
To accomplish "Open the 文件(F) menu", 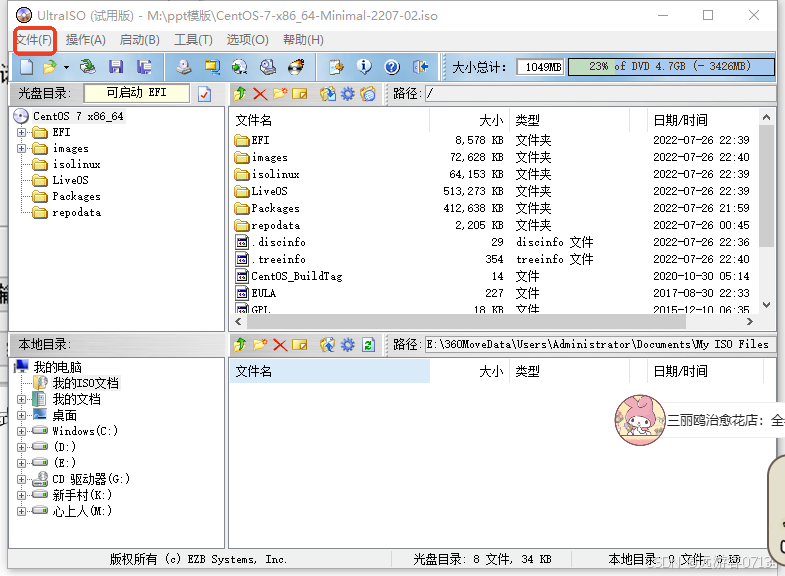I will [34, 40].
